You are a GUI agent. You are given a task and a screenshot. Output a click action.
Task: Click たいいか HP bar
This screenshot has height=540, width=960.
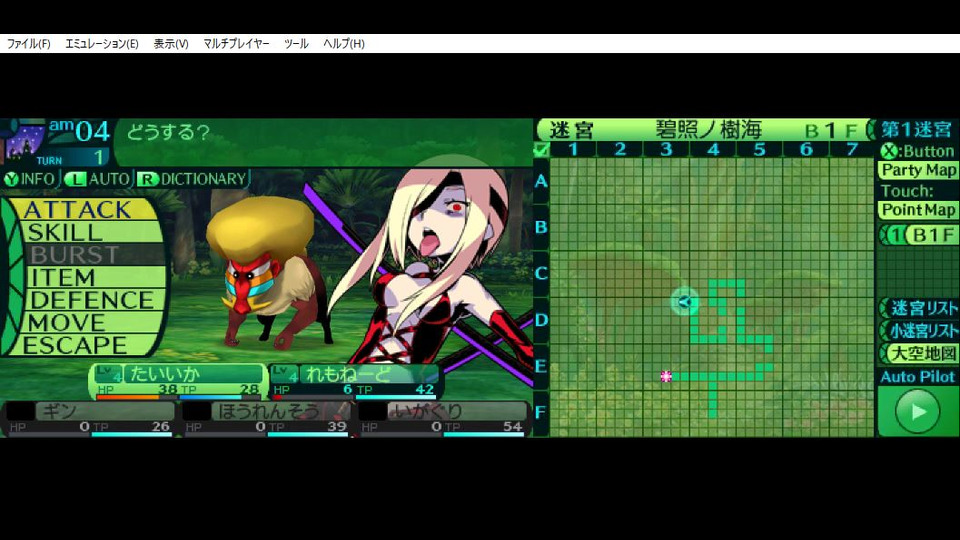[136, 397]
